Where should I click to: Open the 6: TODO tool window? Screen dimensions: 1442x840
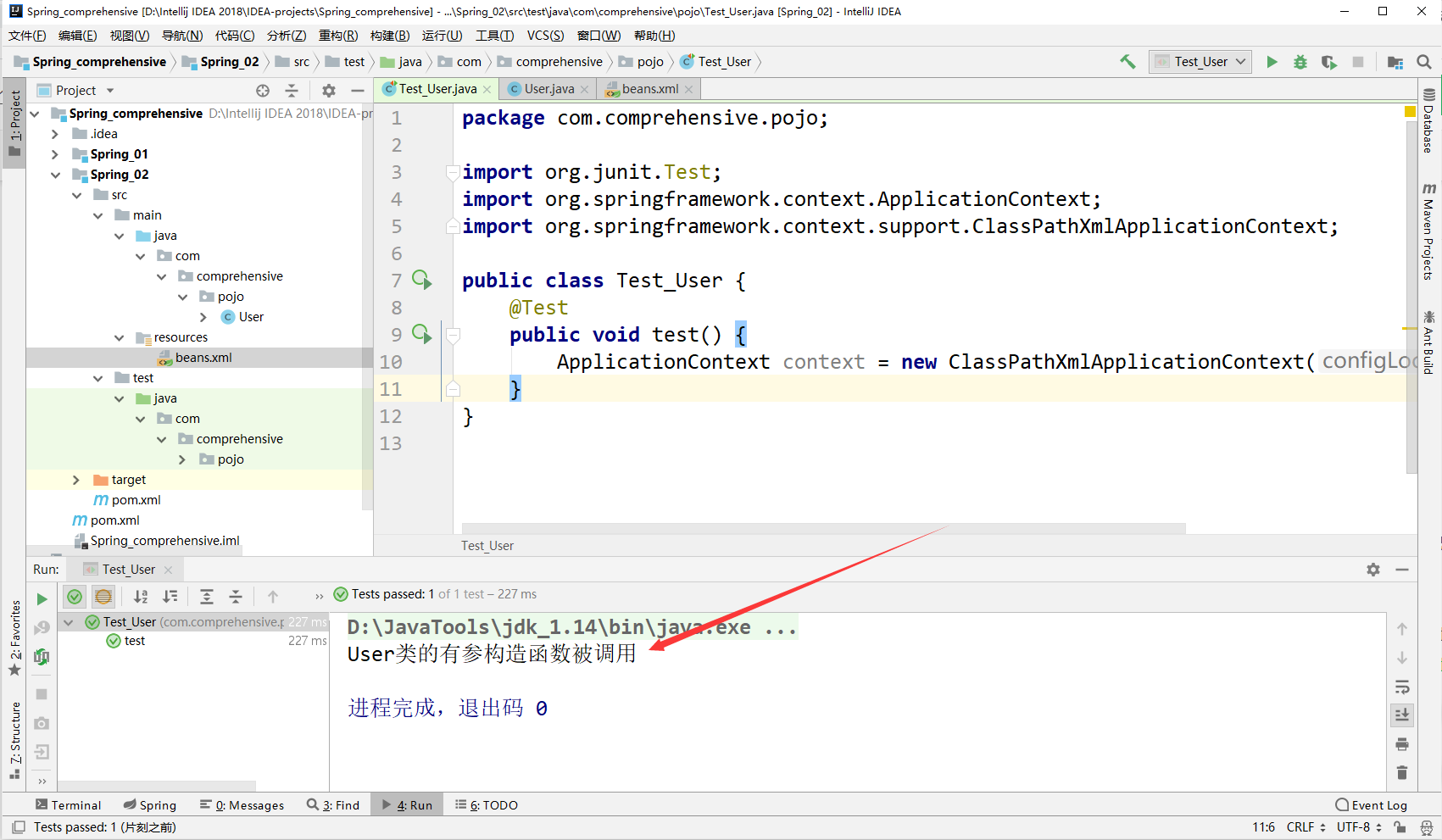click(486, 805)
